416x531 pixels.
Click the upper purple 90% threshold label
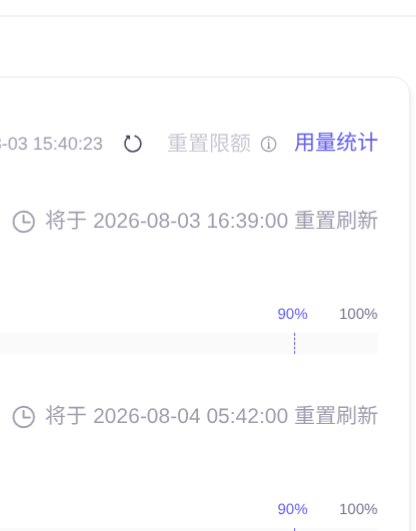point(292,314)
